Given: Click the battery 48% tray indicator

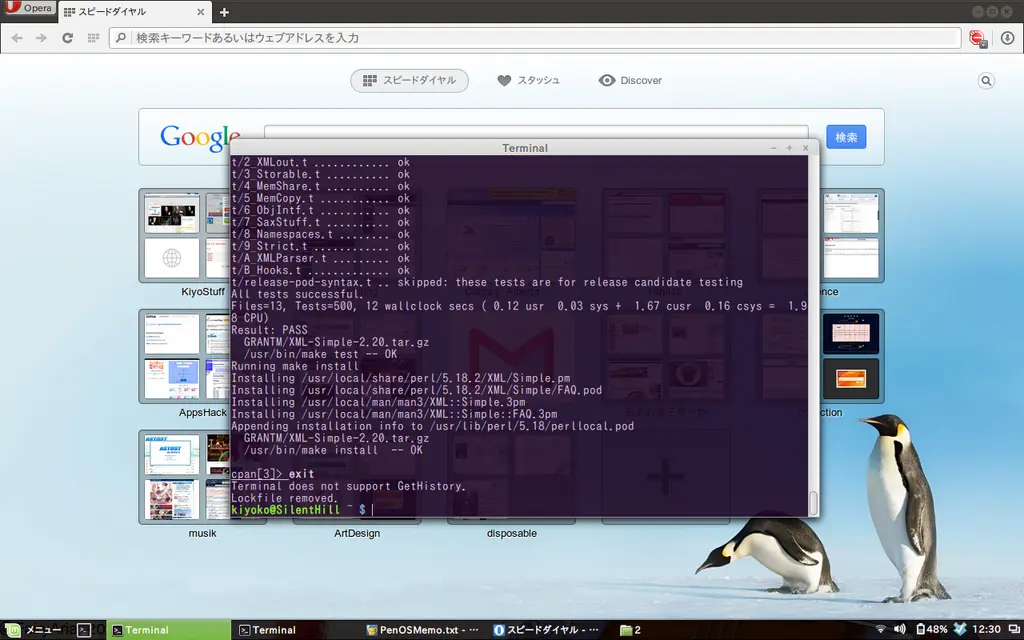Looking at the screenshot, I should pos(931,629).
